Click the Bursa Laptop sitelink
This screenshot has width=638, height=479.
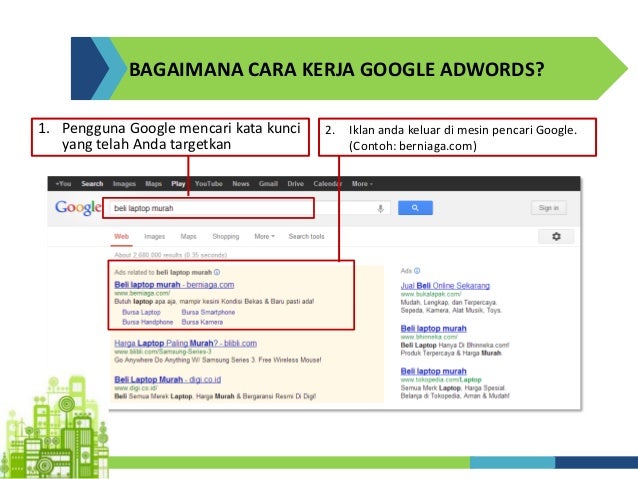[x=142, y=312]
